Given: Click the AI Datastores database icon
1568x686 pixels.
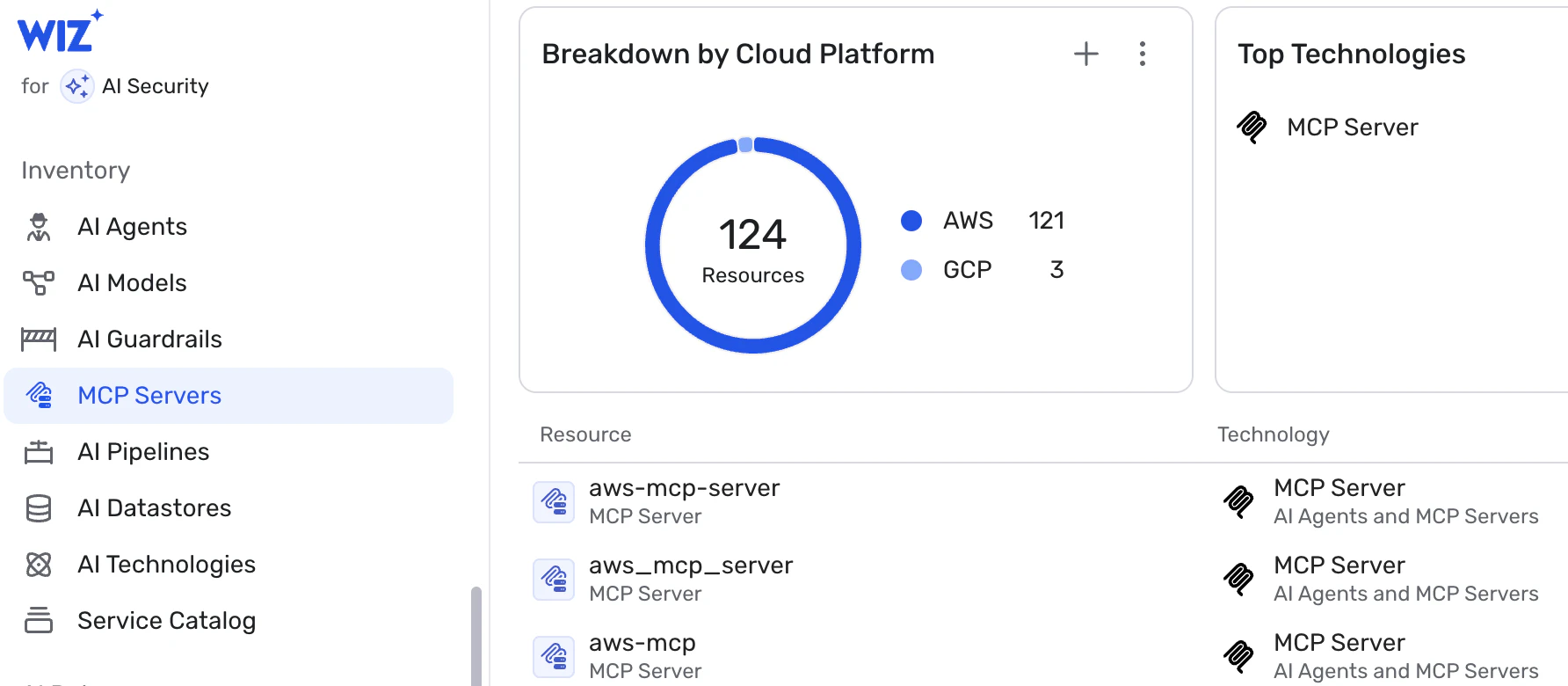Looking at the screenshot, I should tap(39, 508).
